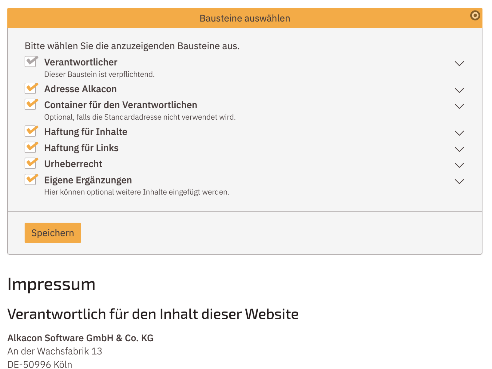Click Alkacon Software GmbH & Co. KG
This screenshot has width=492, height=369.
[x=80, y=338]
